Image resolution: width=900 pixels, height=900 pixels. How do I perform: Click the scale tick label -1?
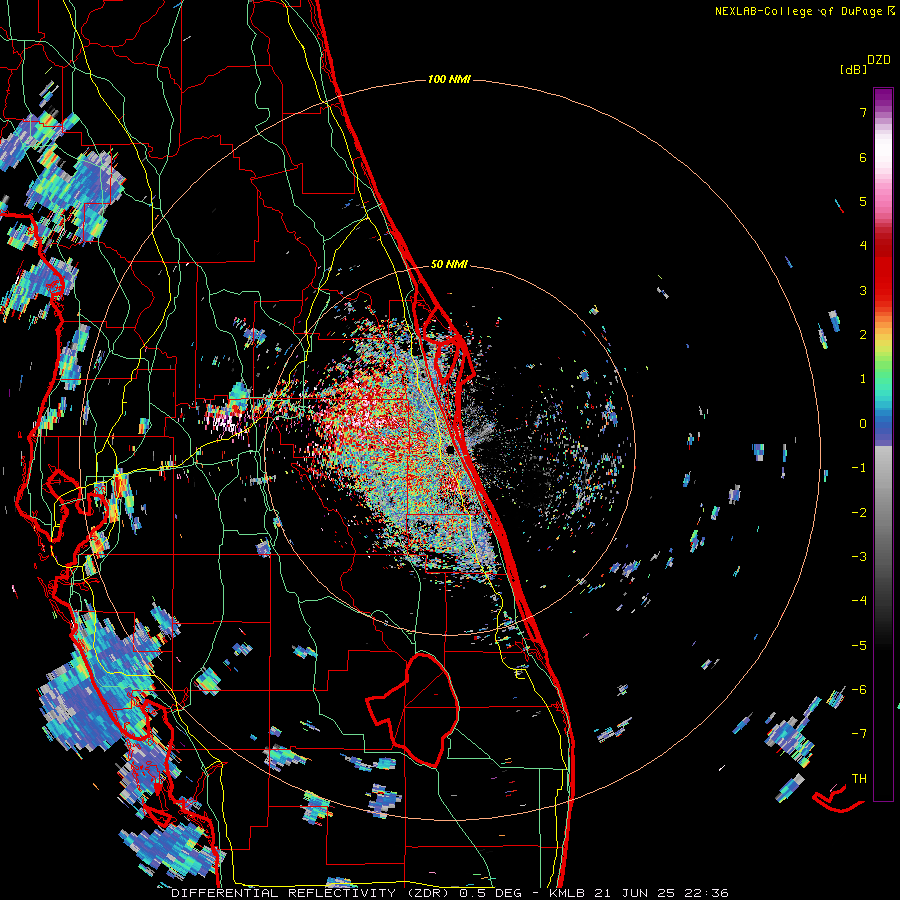coord(859,468)
